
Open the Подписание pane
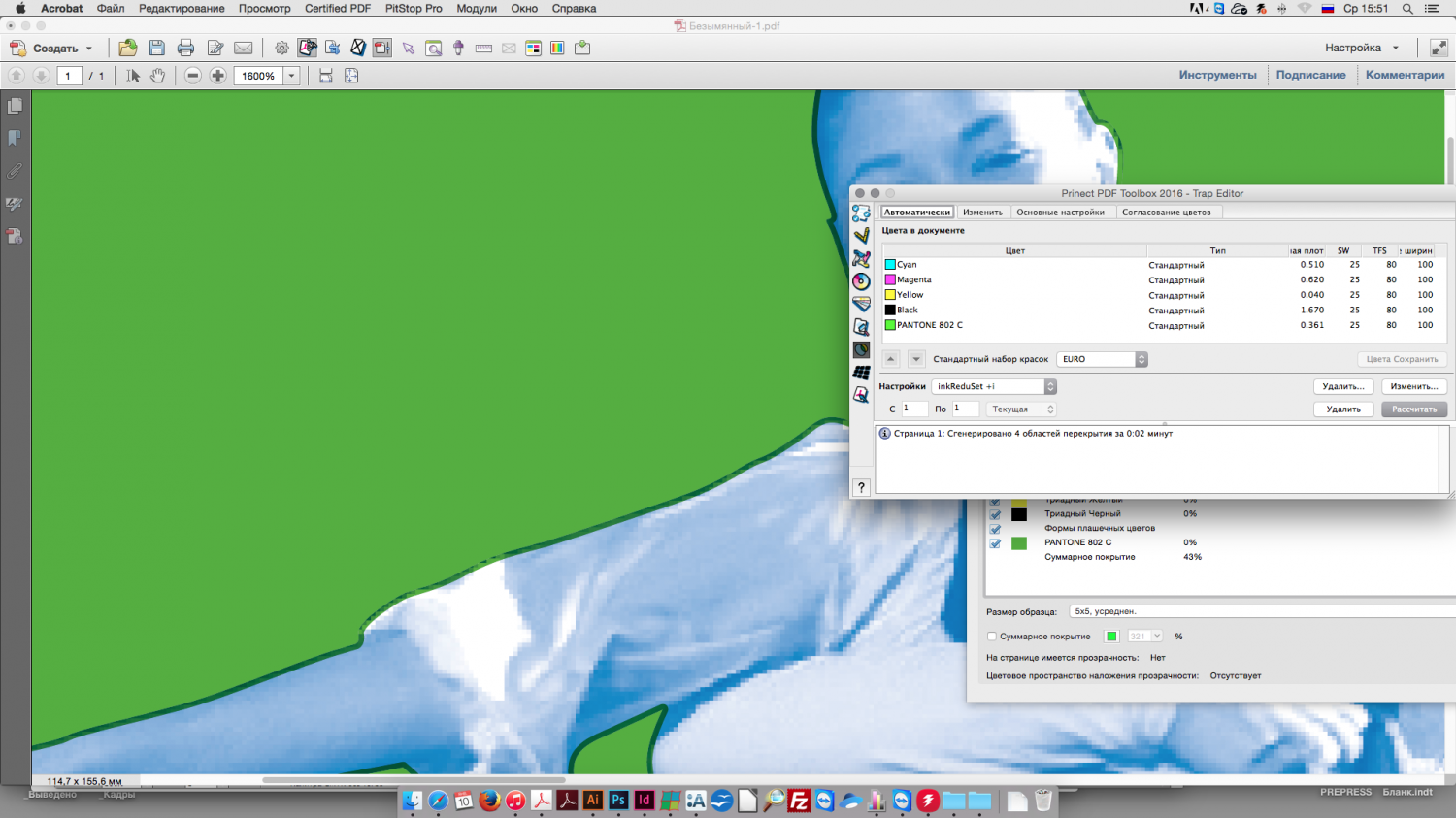[x=1310, y=75]
